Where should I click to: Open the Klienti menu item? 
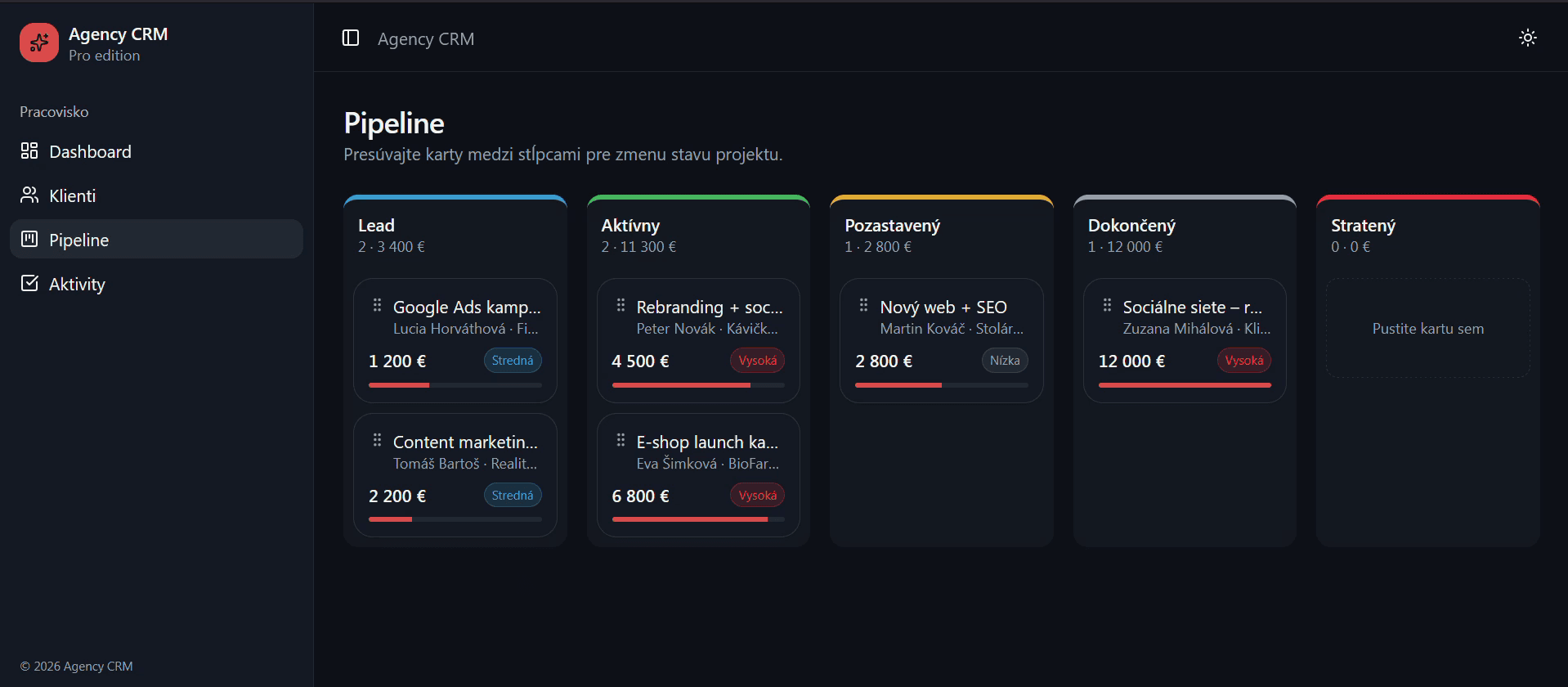(156, 195)
